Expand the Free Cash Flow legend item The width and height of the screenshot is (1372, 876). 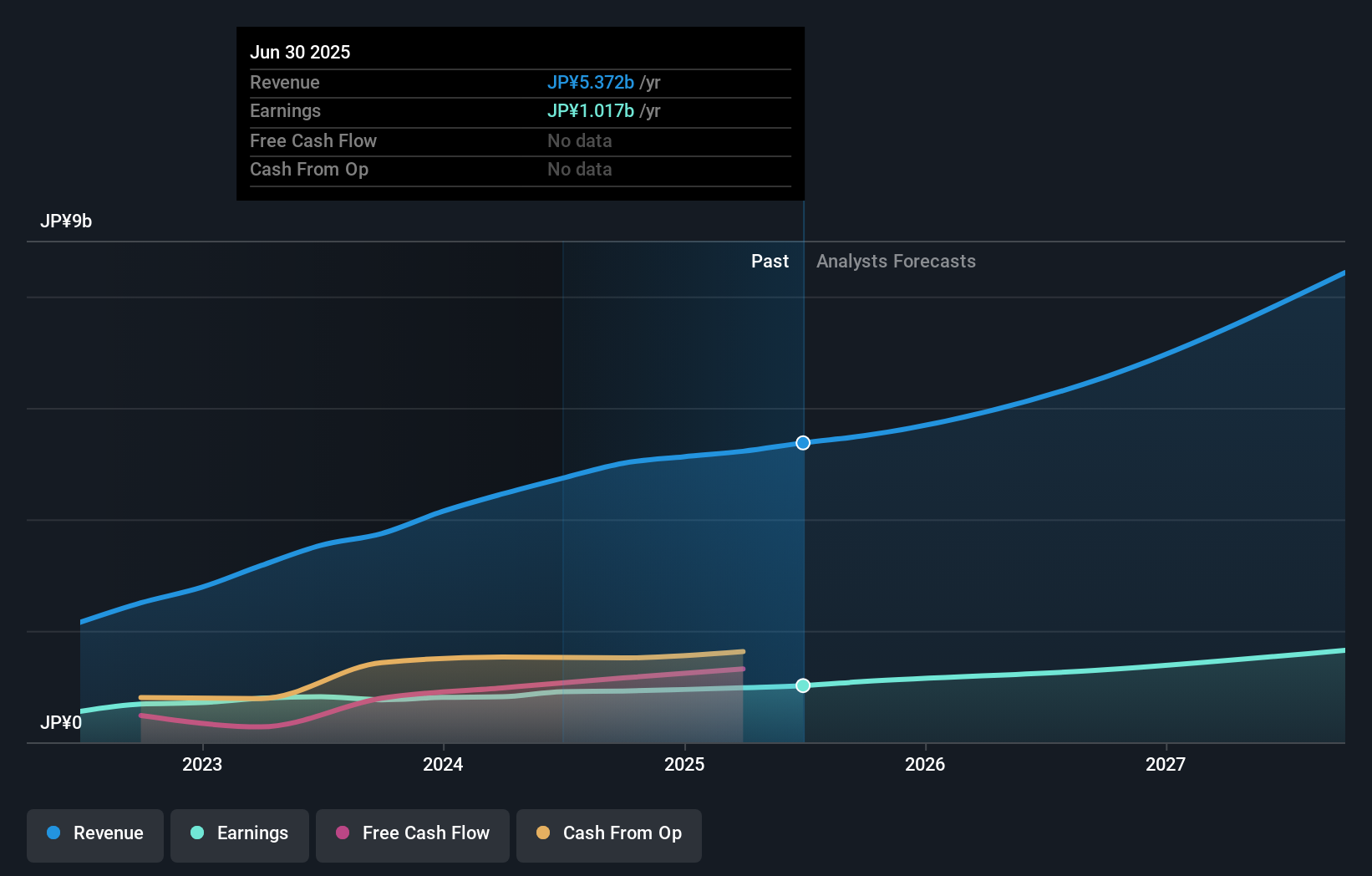(412, 835)
